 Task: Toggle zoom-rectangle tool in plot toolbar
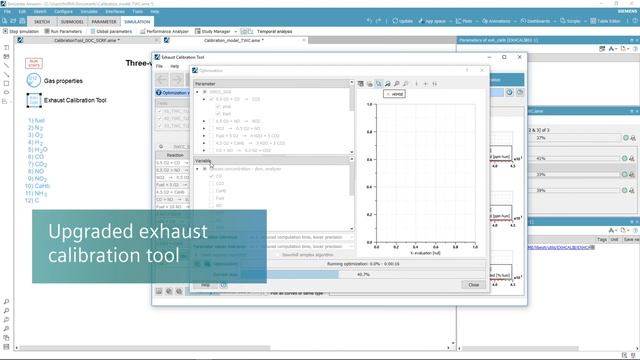[379, 84]
